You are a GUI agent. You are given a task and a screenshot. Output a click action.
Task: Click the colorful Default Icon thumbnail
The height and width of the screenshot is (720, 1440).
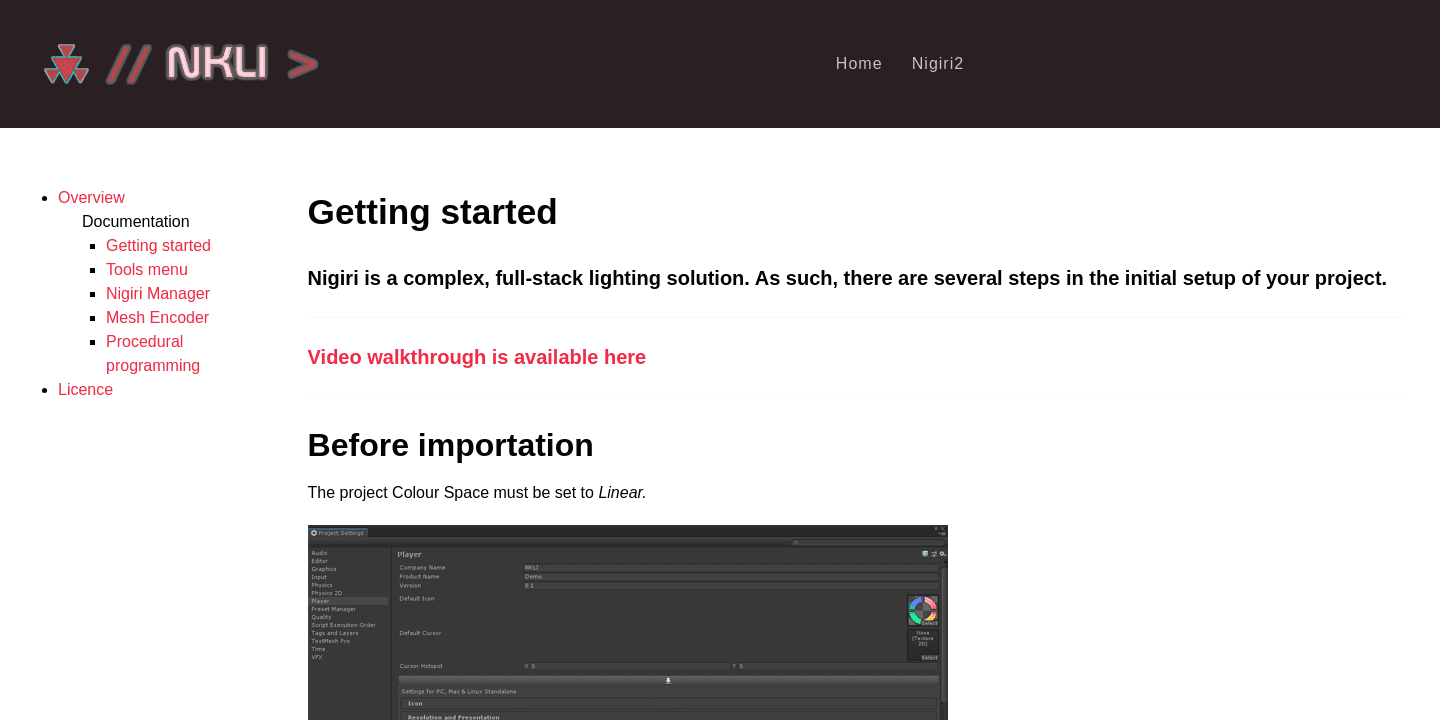(x=922, y=609)
